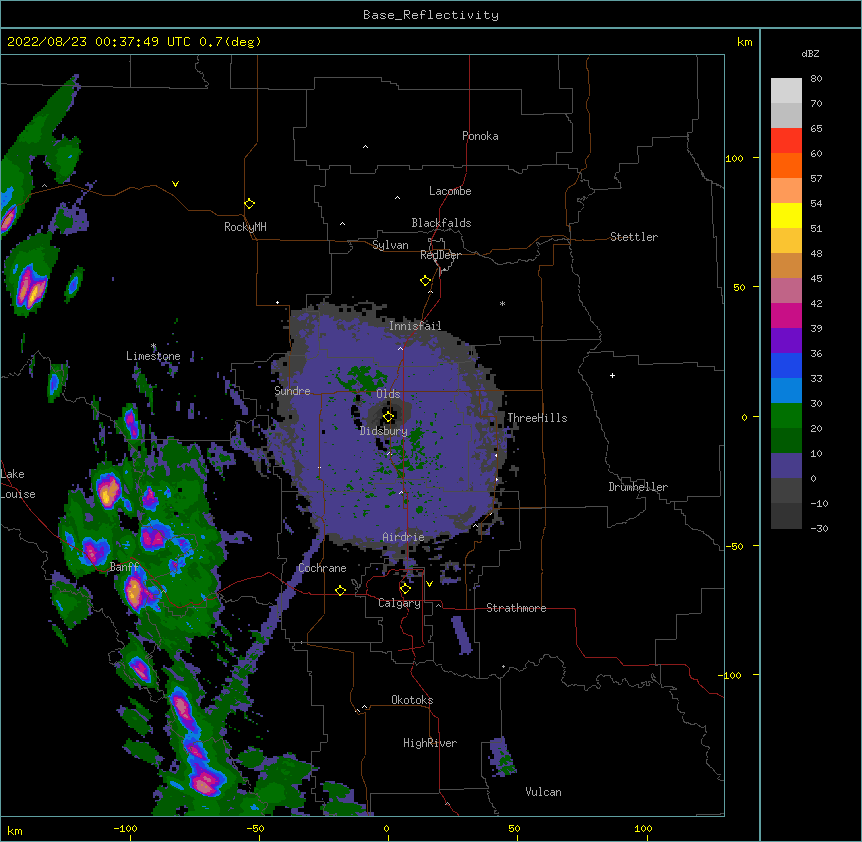
Task: Click the -50 tick label on the bottom axis
Action: (x=256, y=828)
